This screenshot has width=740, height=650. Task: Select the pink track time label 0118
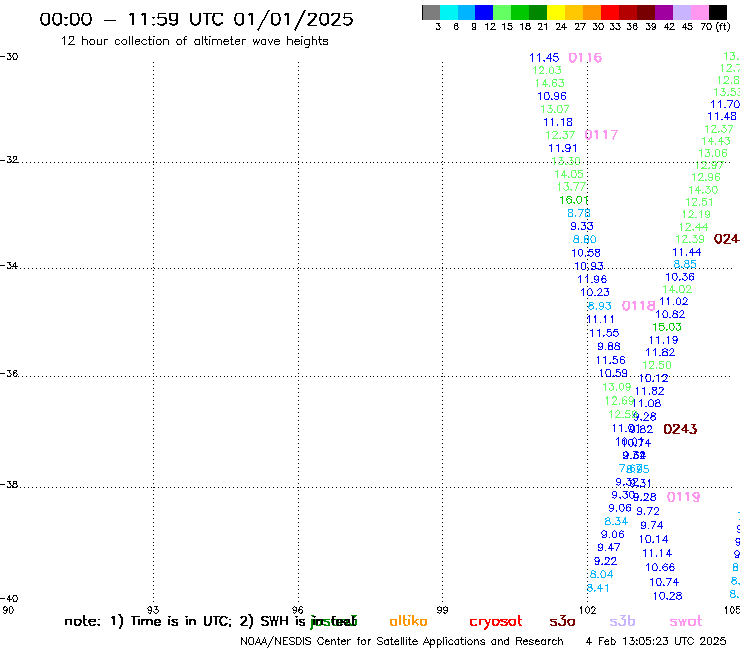click(639, 306)
